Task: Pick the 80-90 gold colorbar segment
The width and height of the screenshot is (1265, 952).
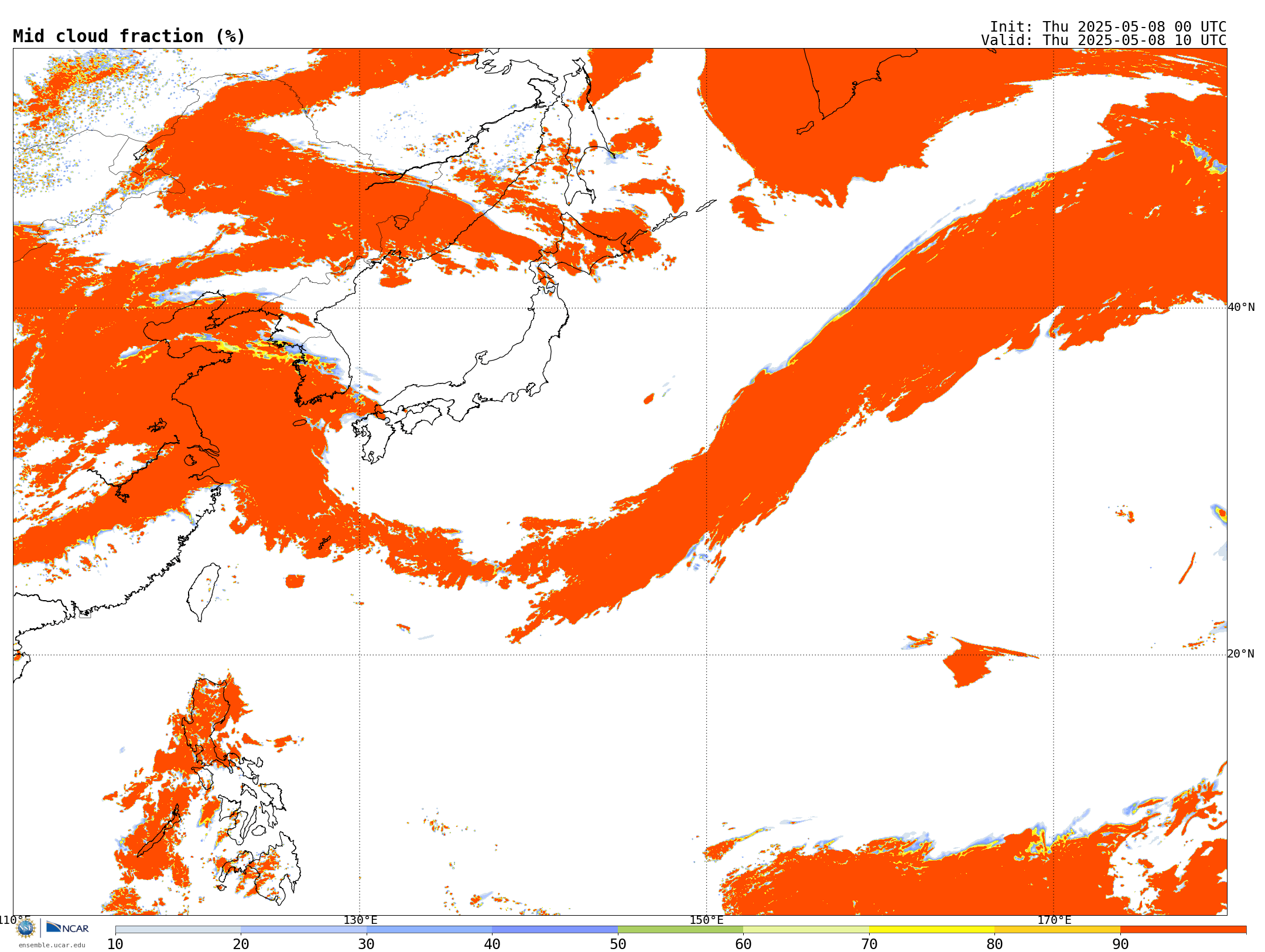Action: (1057, 930)
